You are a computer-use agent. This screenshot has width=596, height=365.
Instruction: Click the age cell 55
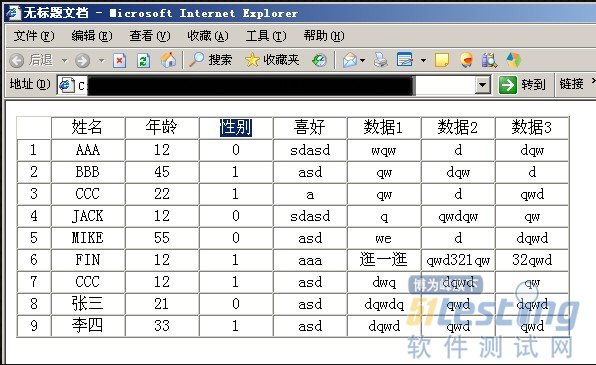click(162, 238)
